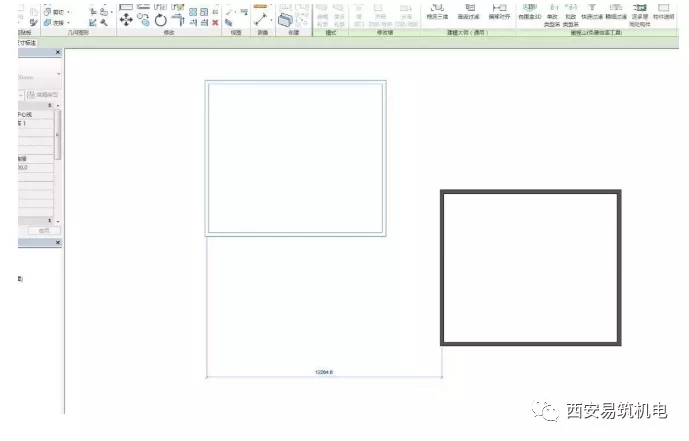
Task: Click the Rotate tool icon
Action: (x=161, y=20)
